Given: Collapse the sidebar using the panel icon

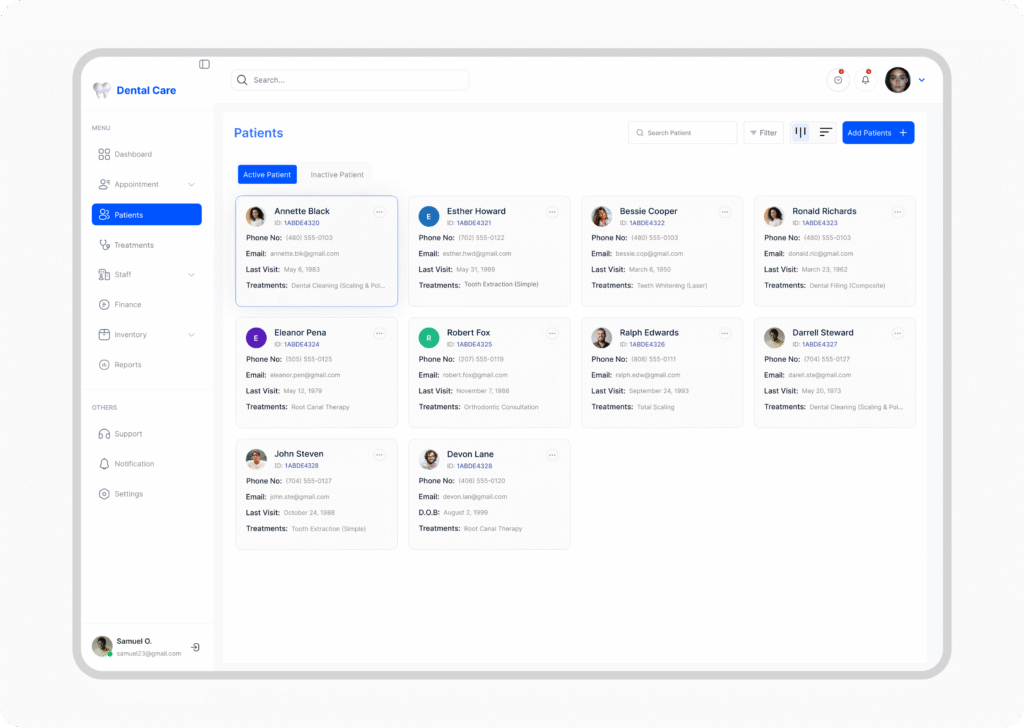Looking at the screenshot, I should click(204, 64).
